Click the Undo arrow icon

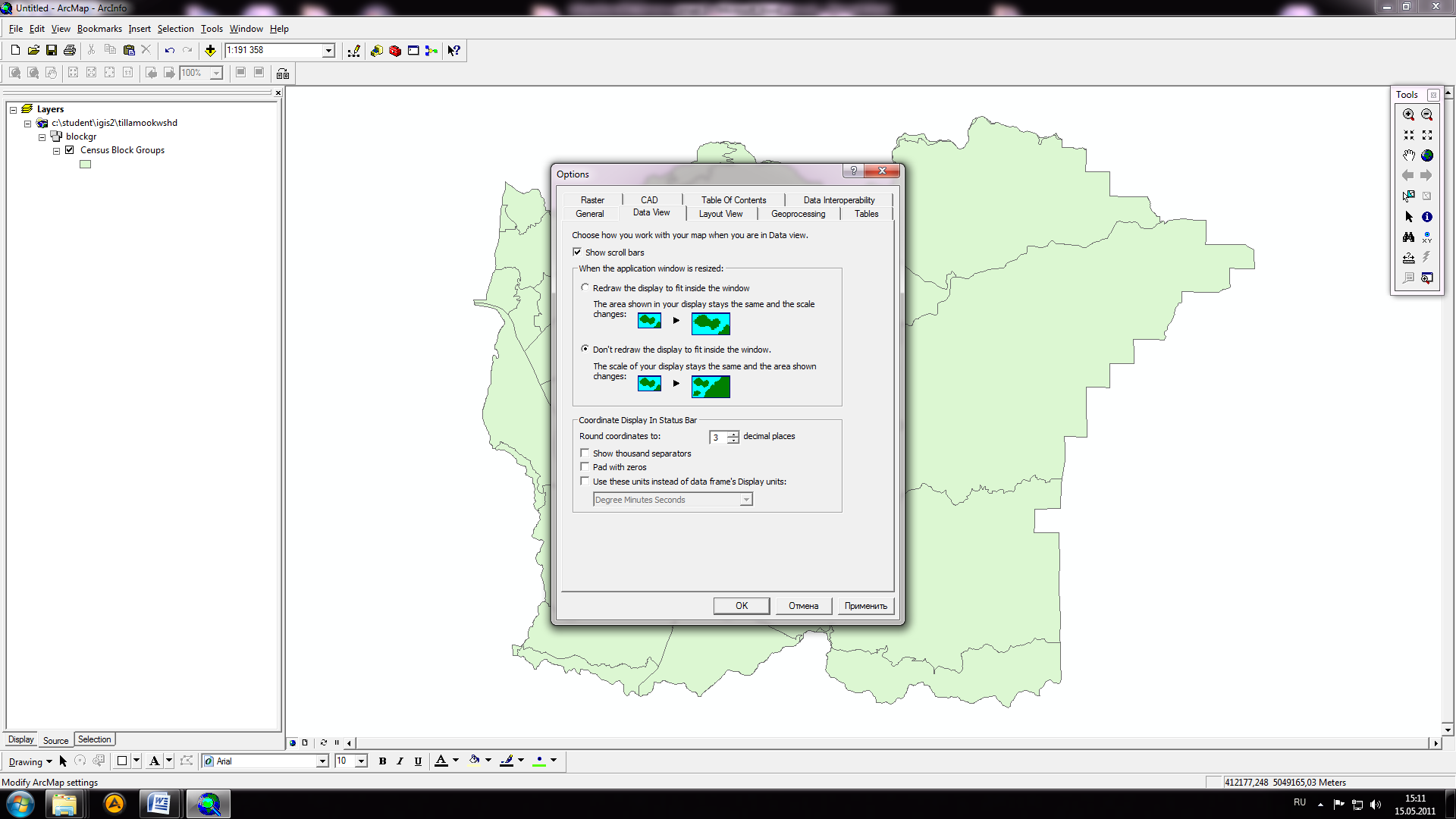170,50
